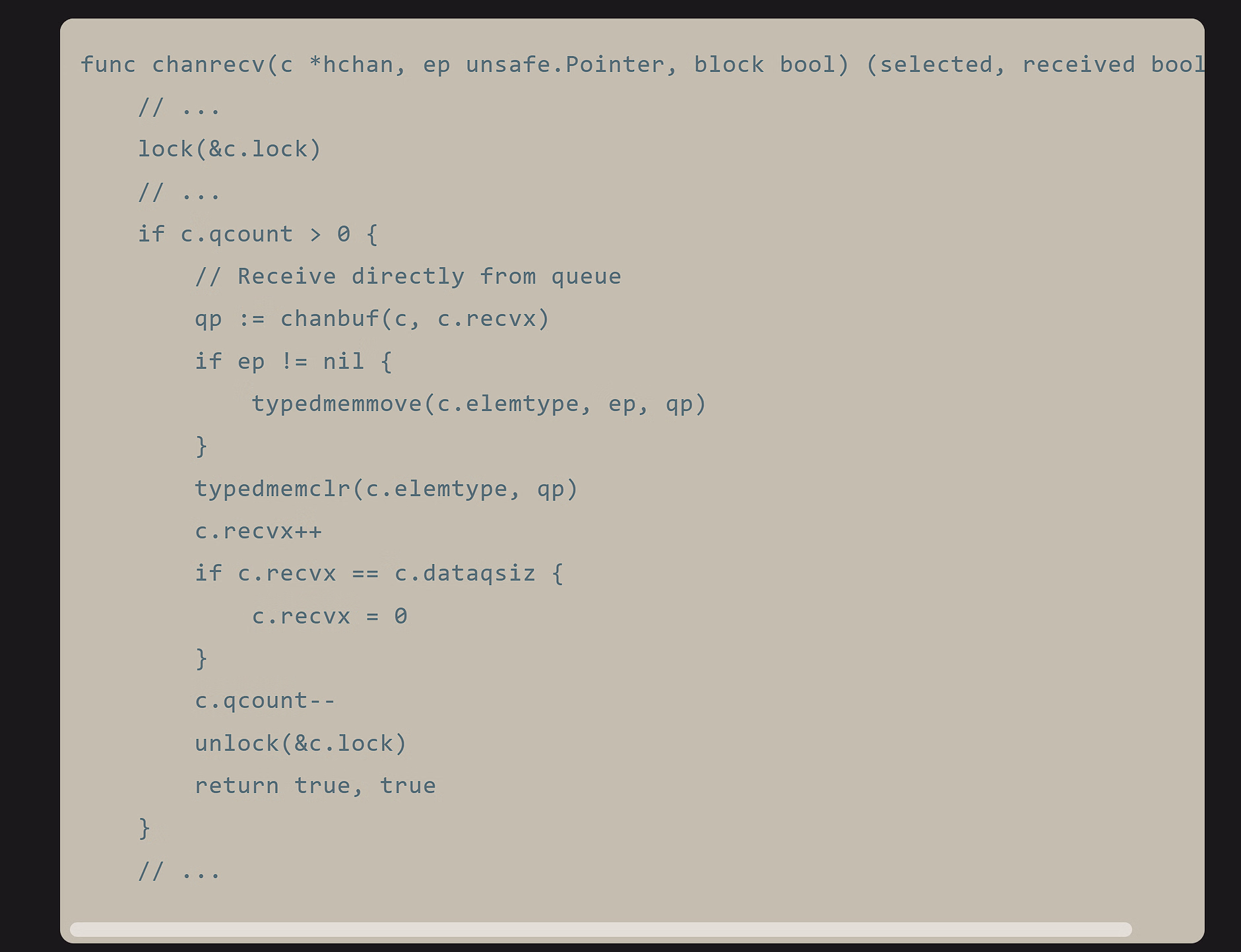
Task: Click the 'if ep != nil {' line
Action: [x=293, y=362]
